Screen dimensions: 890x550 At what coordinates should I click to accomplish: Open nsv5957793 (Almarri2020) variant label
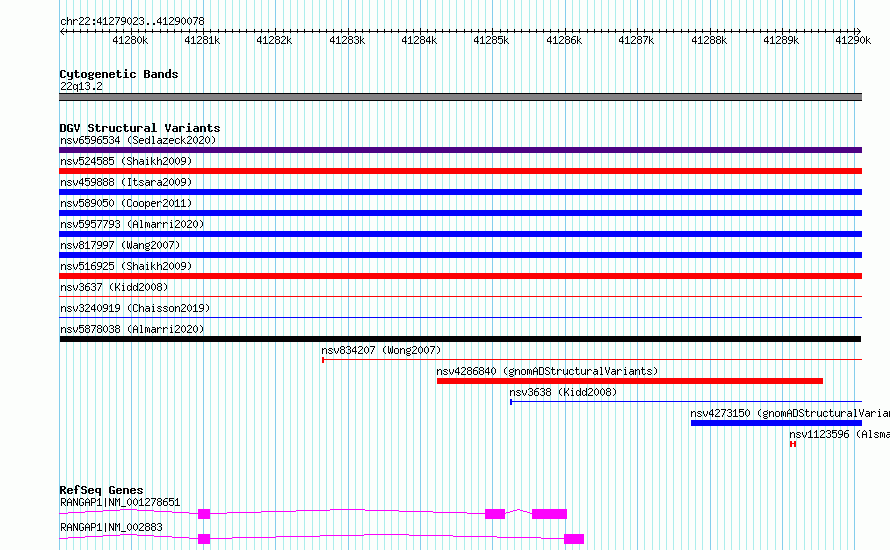132,224
